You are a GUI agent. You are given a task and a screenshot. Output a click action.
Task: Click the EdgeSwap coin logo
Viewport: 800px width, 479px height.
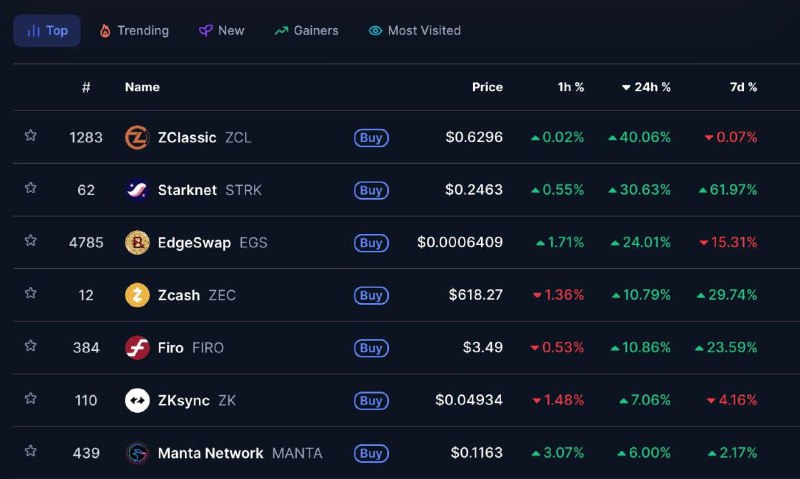[x=137, y=243]
